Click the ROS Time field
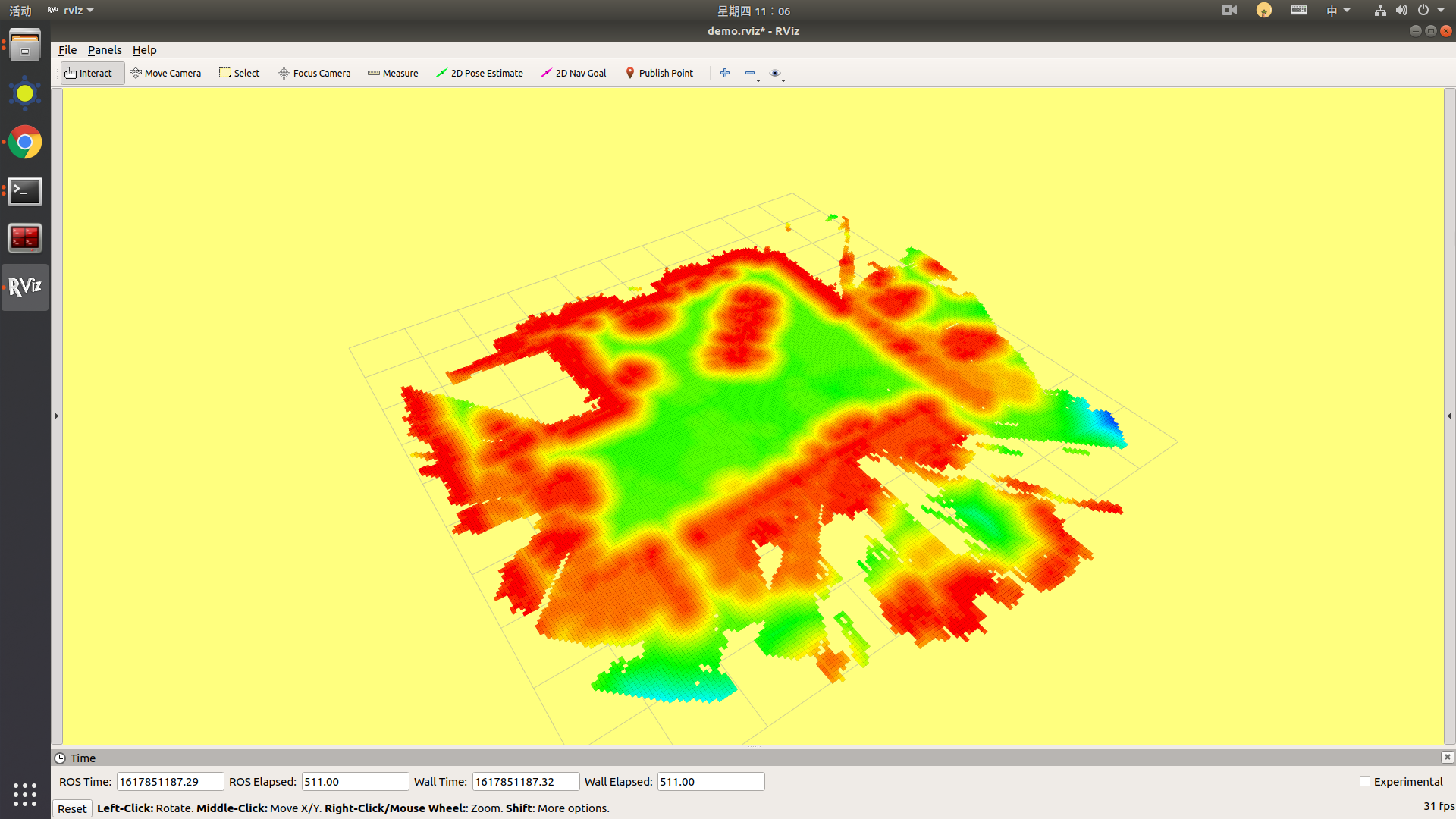 click(169, 781)
